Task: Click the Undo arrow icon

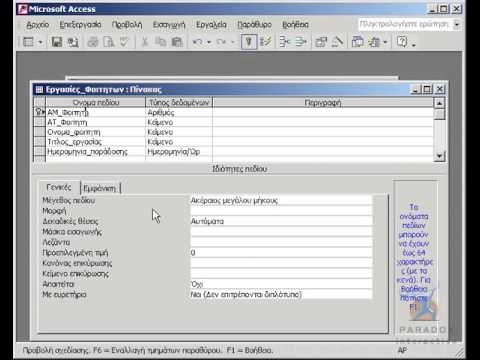Action: click(x=198, y=42)
